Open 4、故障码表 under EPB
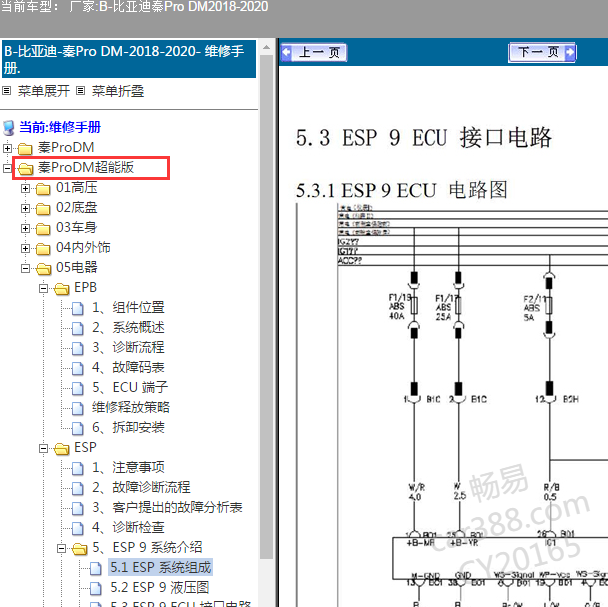The width and height of the screenshot is (608, 607). (128, 368)
